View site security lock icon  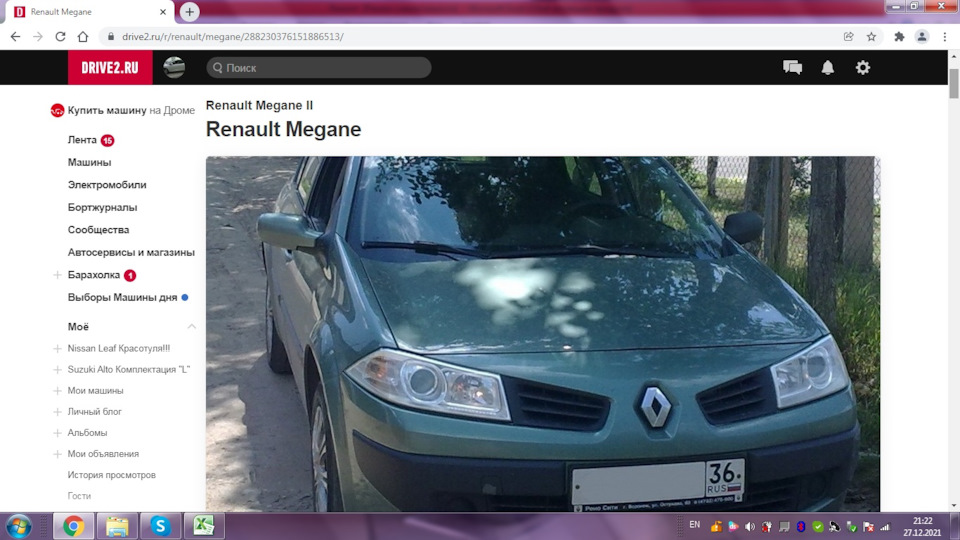[x=111, y=37]
